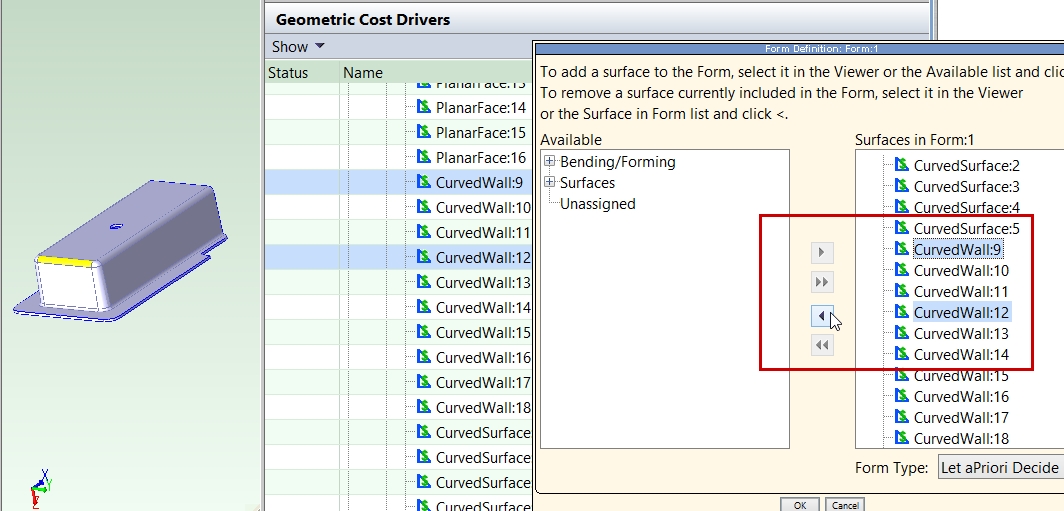Expand the Surfaces tree node

(549, 183)
